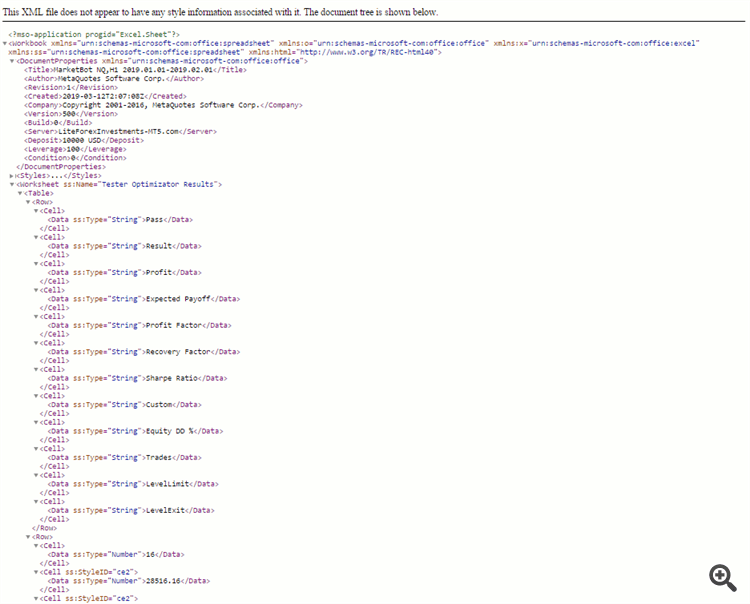Viewport: 750px width, 604px height.
Task: Click the Author MetaQuotes Software Corp. line
Action: pos(114,78)
